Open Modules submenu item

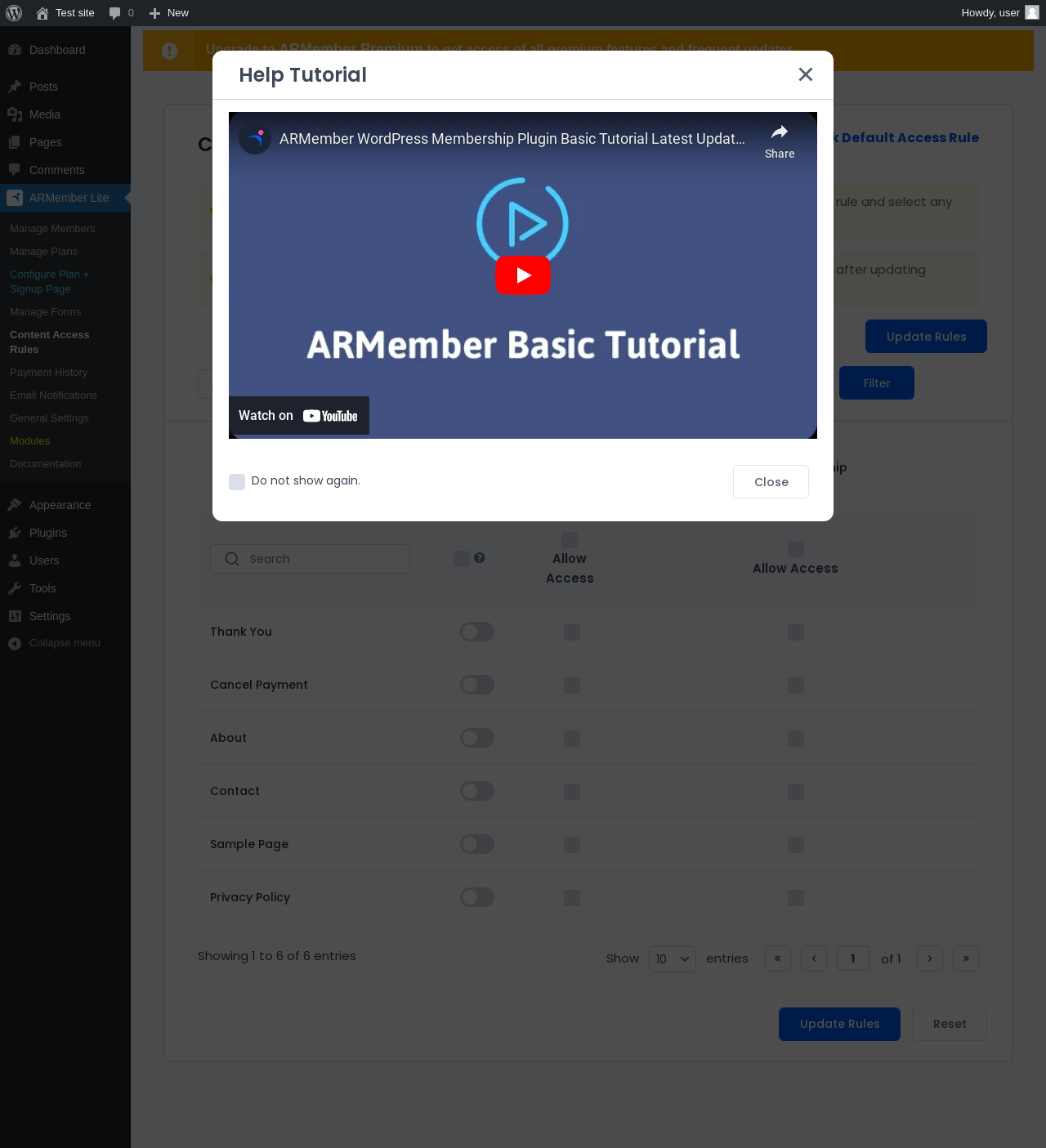tap(29, 441)
